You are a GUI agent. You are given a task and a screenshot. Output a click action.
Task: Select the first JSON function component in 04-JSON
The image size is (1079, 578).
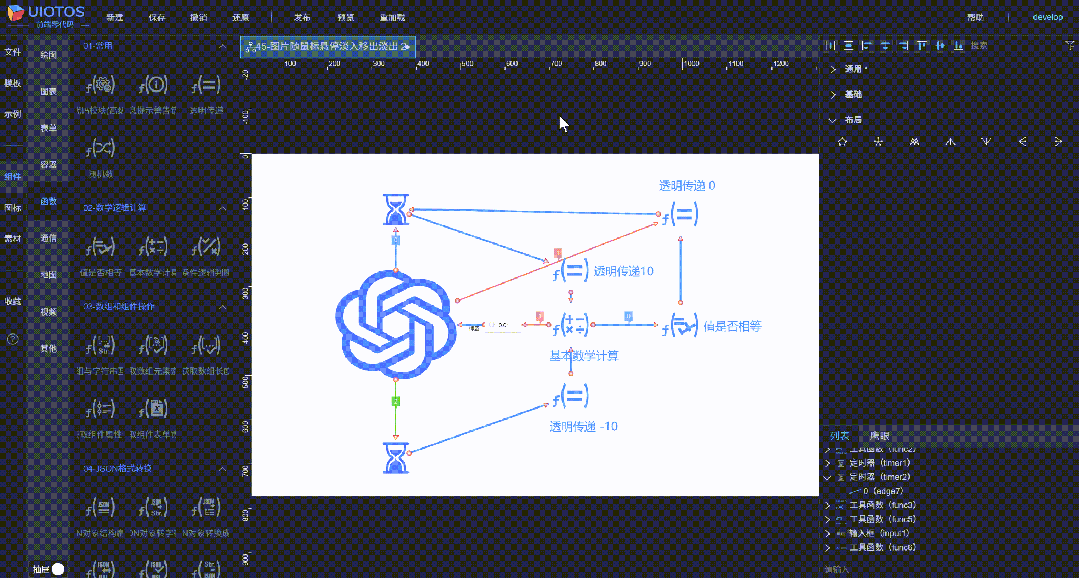coord(100,509)
